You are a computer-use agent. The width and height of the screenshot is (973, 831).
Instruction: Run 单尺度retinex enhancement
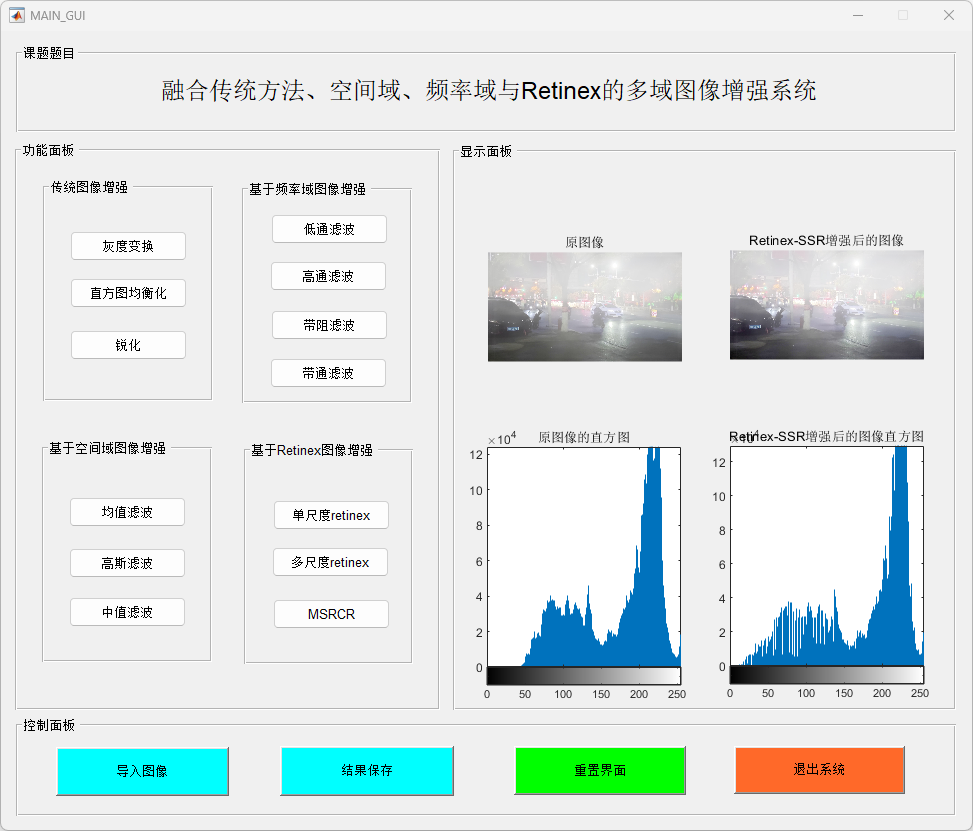point(331,515)
